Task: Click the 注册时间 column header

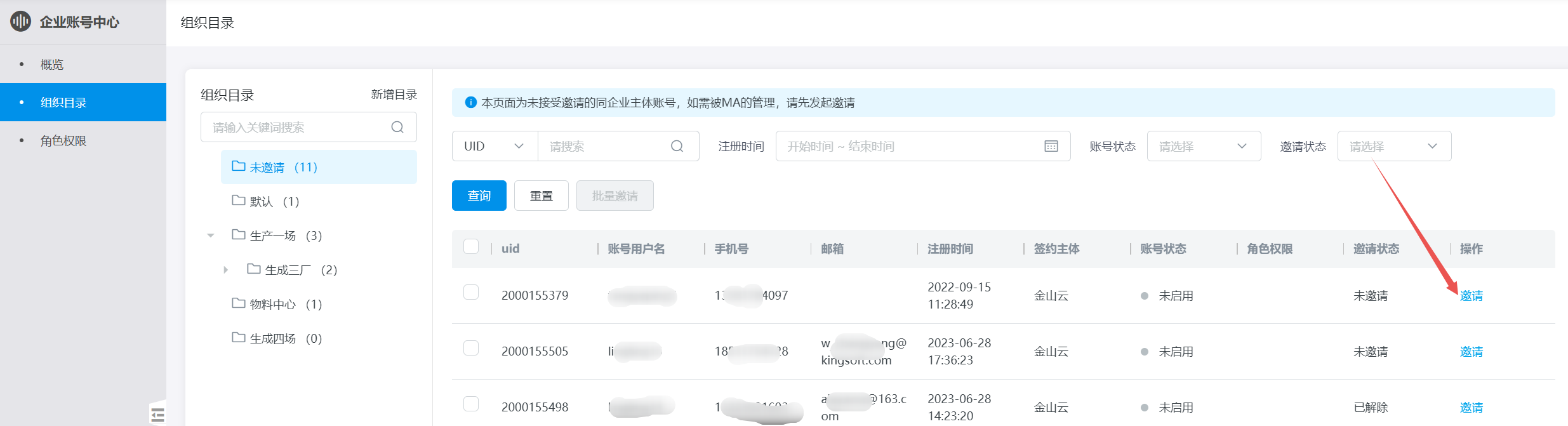Action: (950, 248)
